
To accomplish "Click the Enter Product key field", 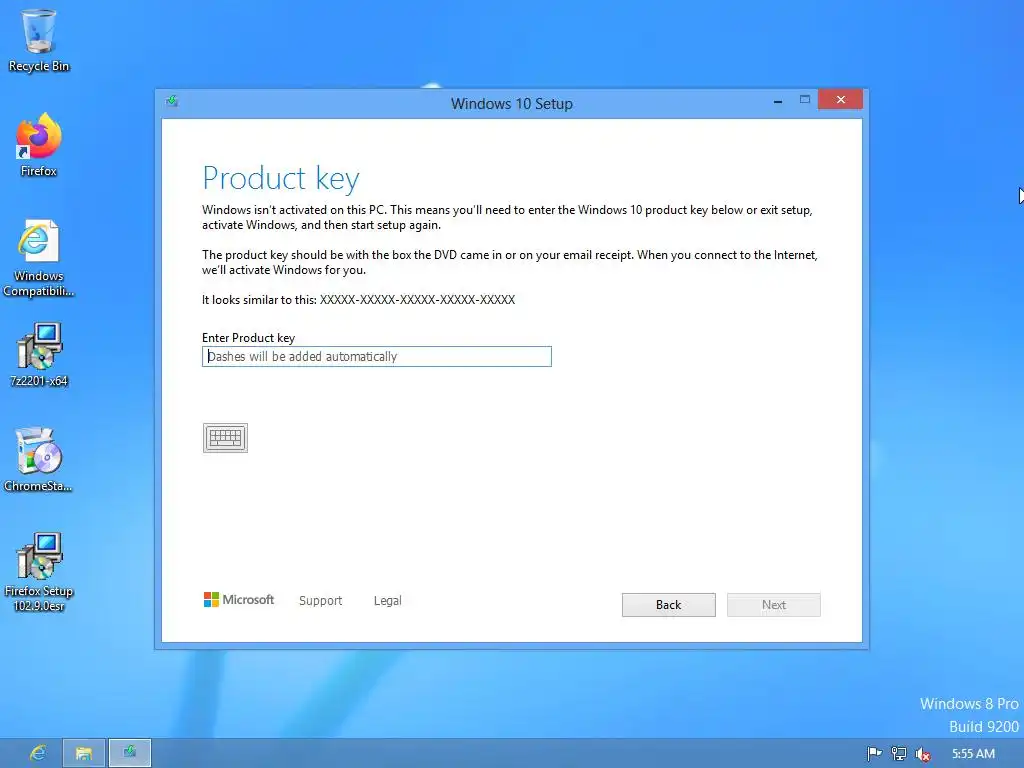I will pyautogui.click(x=377, y=357).
